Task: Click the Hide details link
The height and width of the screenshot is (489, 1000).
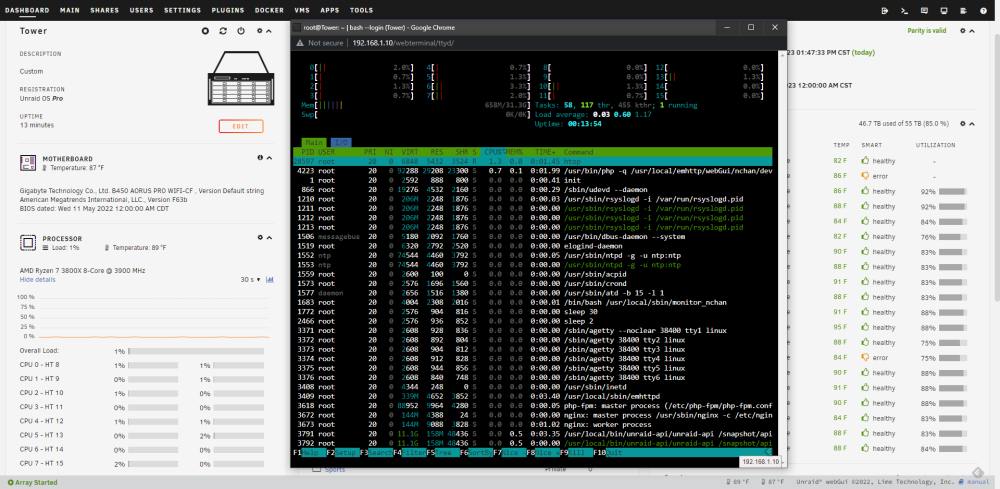Action: click(x=38, y=279)
